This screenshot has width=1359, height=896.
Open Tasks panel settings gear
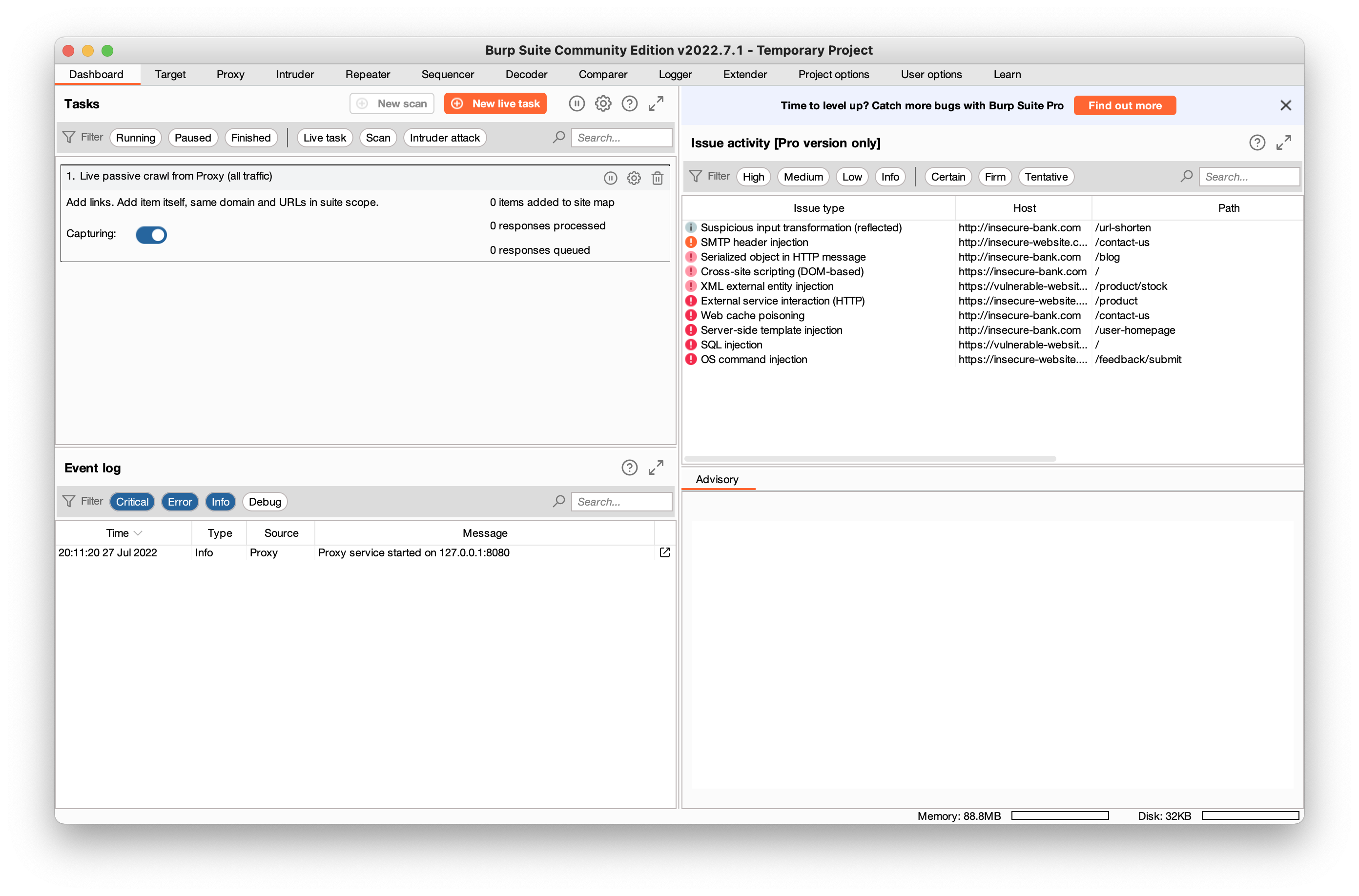603,103
